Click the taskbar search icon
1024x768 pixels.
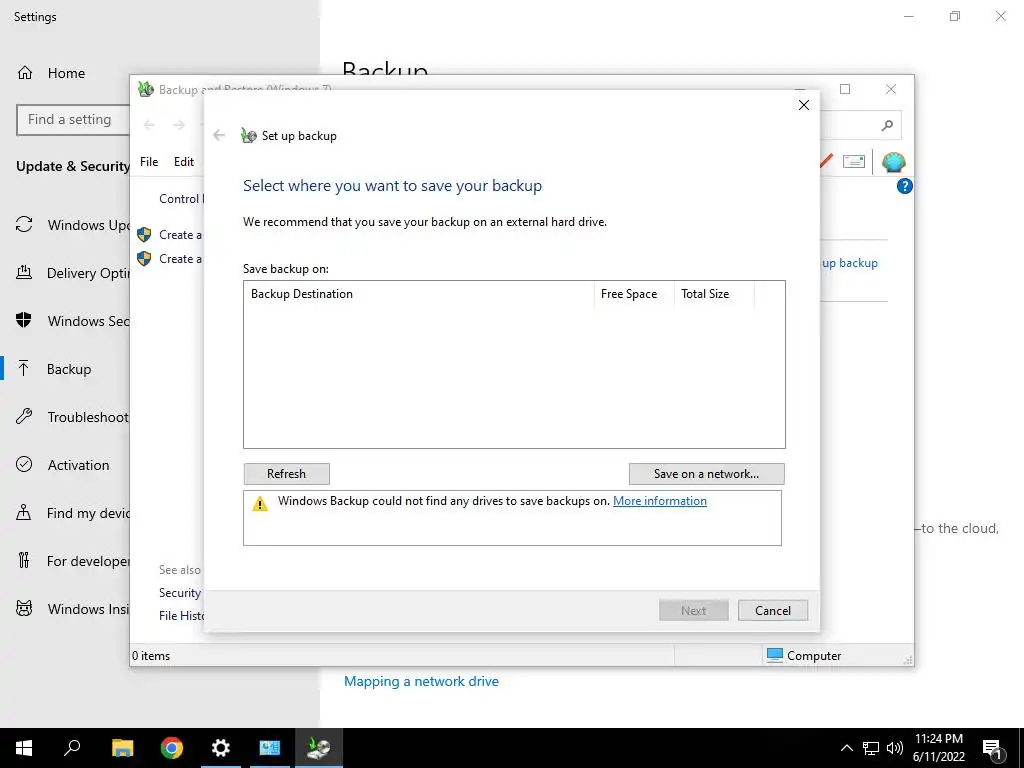click(72, 748)
